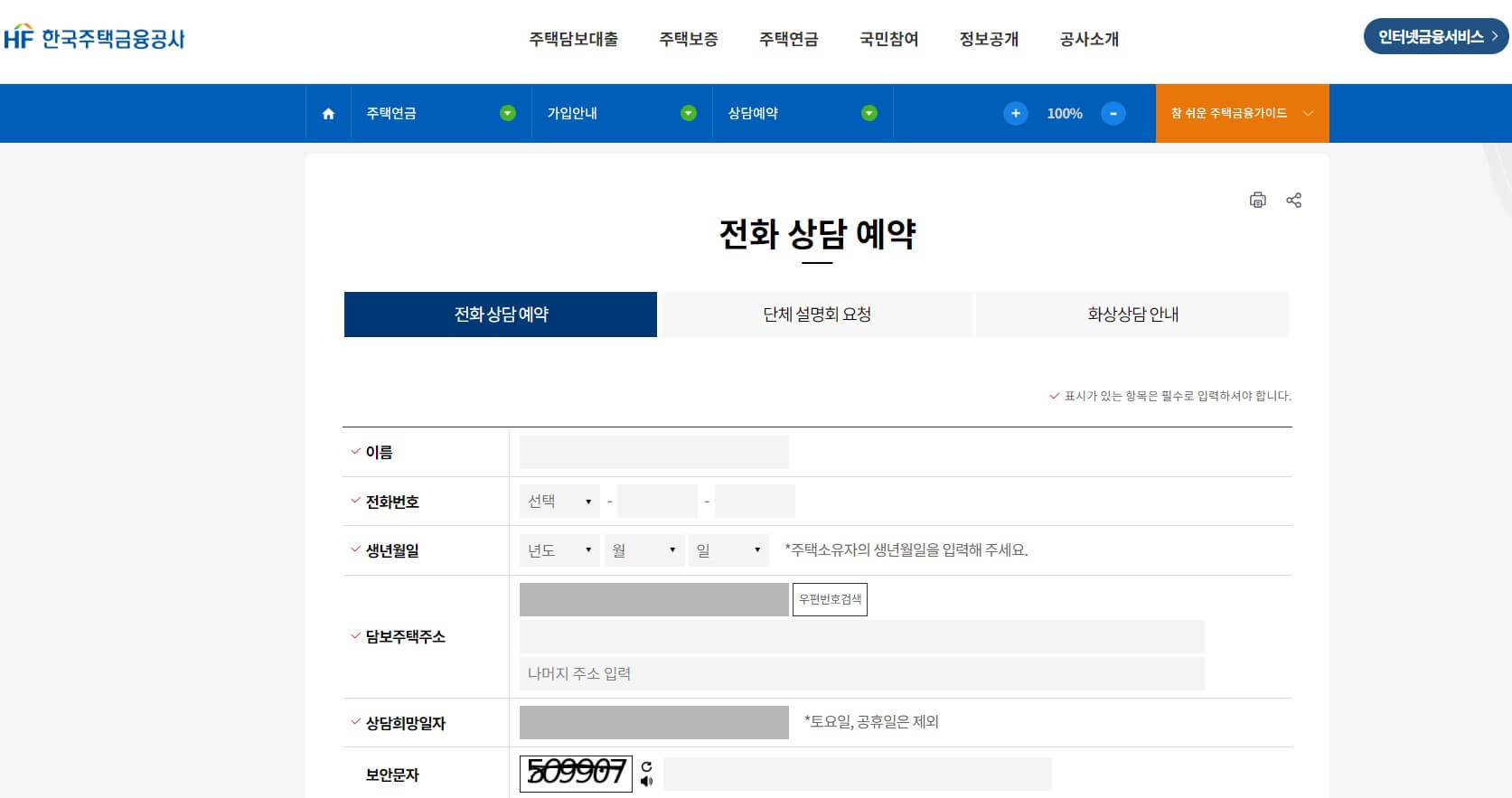Click the home icon in breadcrumb bar
This screenshot has height=798, width=1512.
328,114
